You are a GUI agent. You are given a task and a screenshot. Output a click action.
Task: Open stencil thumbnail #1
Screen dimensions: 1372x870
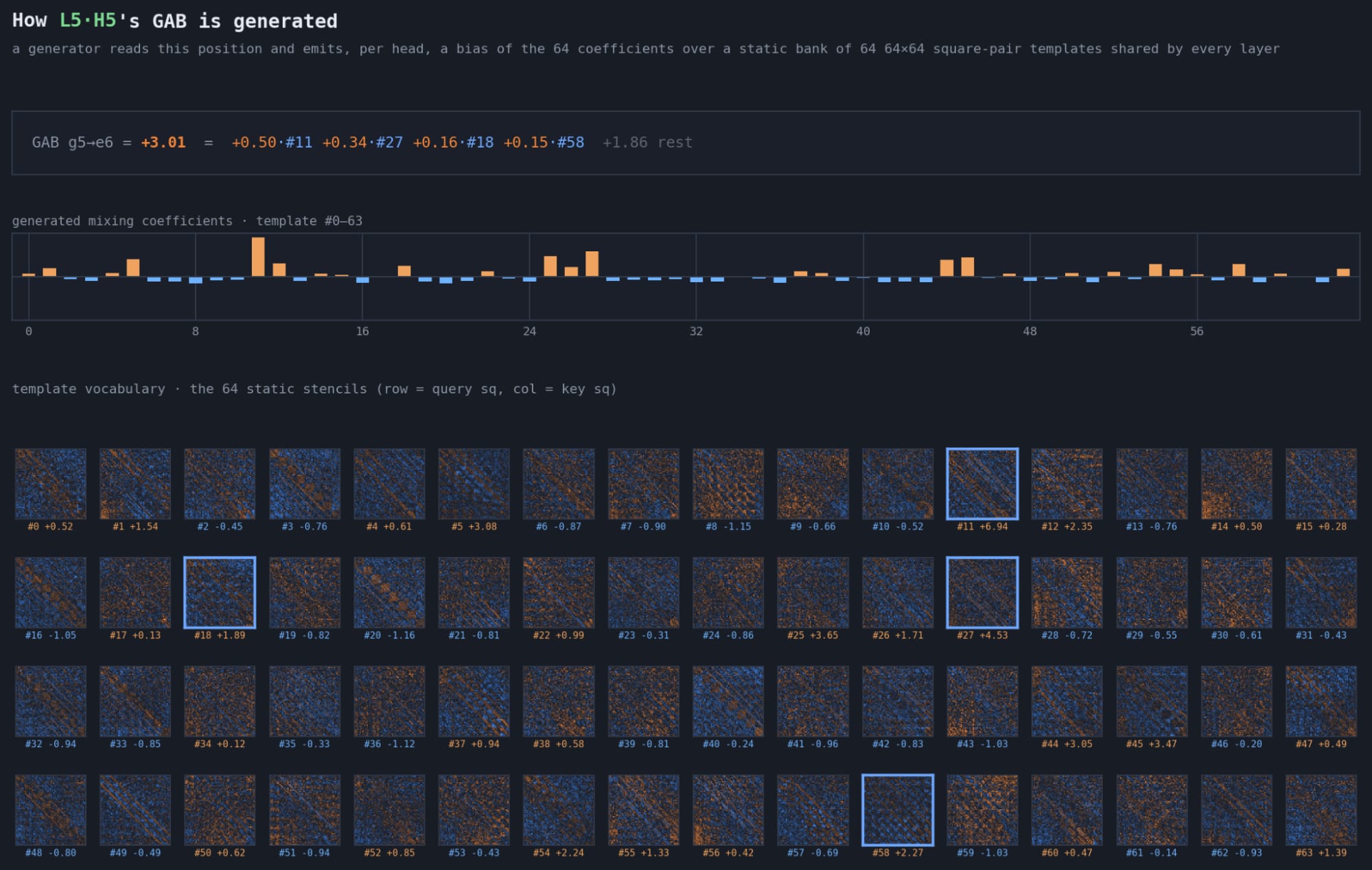pos(135,484)
